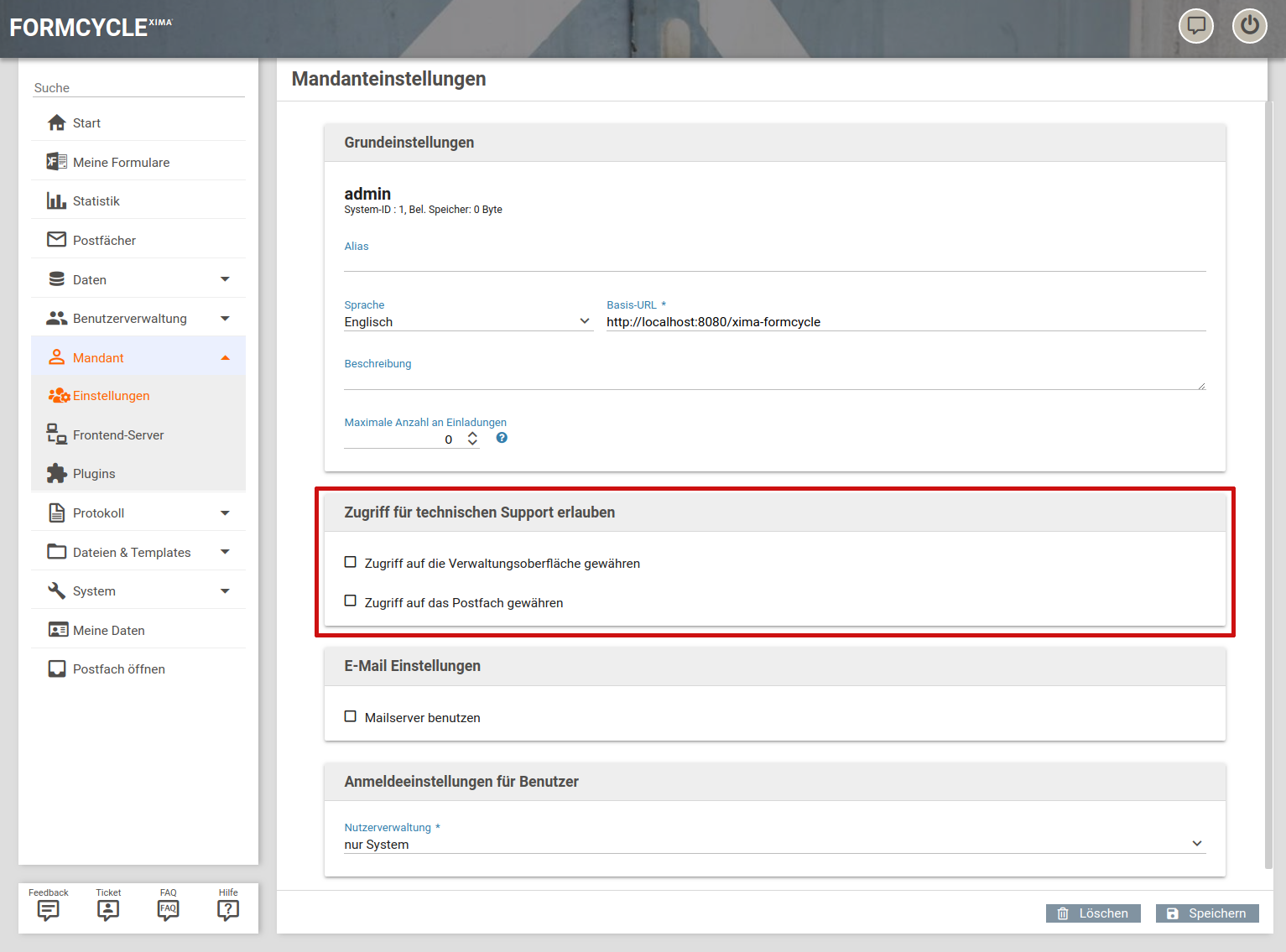Enable Zugriff auf die Verwaltungsoberfläche gewähren
This screenshot has width=1286, height=952.
[x=351, y=563]
